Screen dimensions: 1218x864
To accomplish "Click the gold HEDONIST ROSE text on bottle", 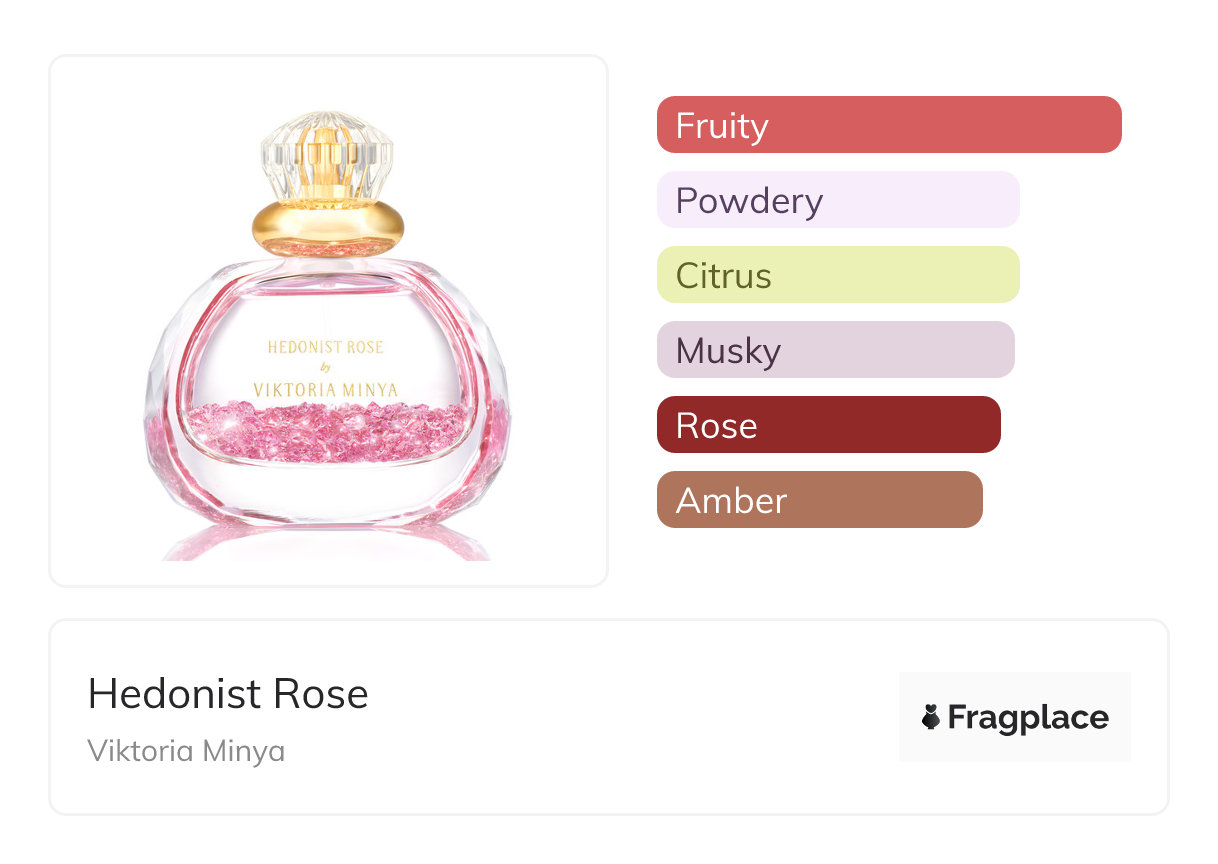I will (x=326, y=348).
